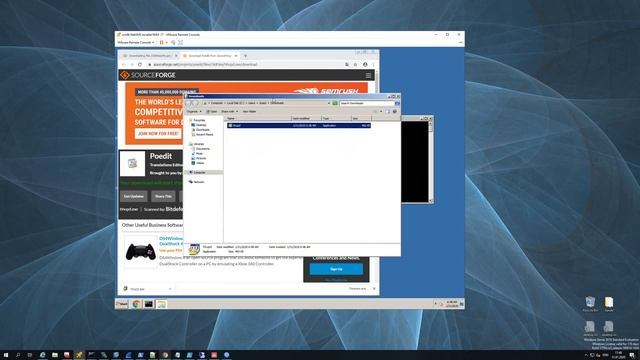
Task: Sort by the Name column header
Action: (x=258, y=118)
